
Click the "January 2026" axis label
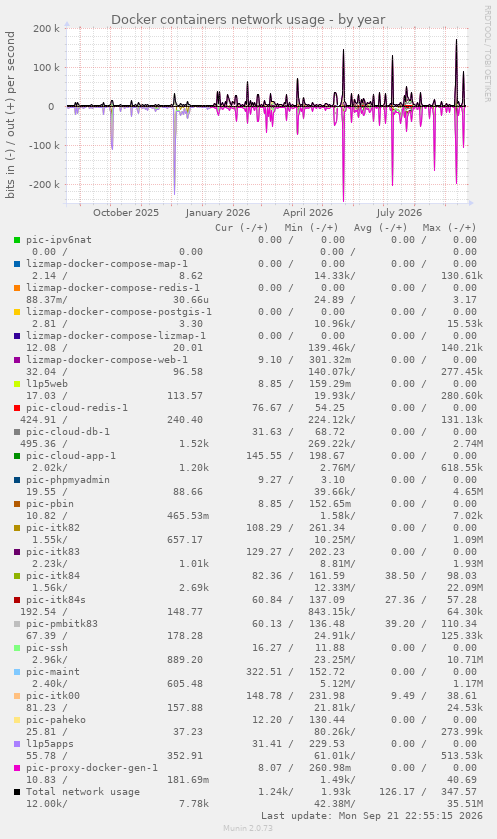coord(218,212)
